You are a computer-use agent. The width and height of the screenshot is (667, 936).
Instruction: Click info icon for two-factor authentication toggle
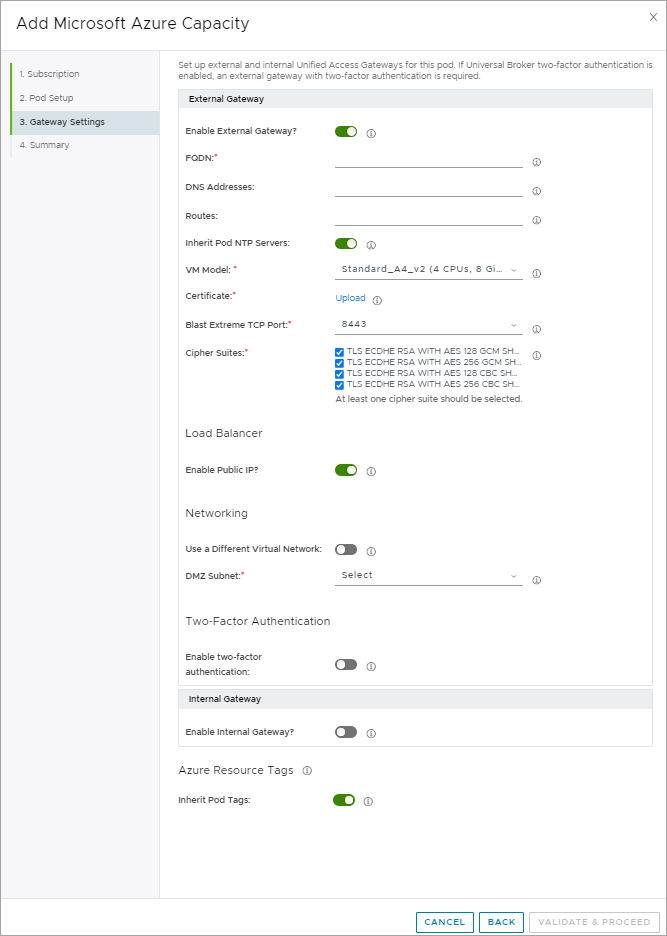pyautogui.click(x=371, y=666)
